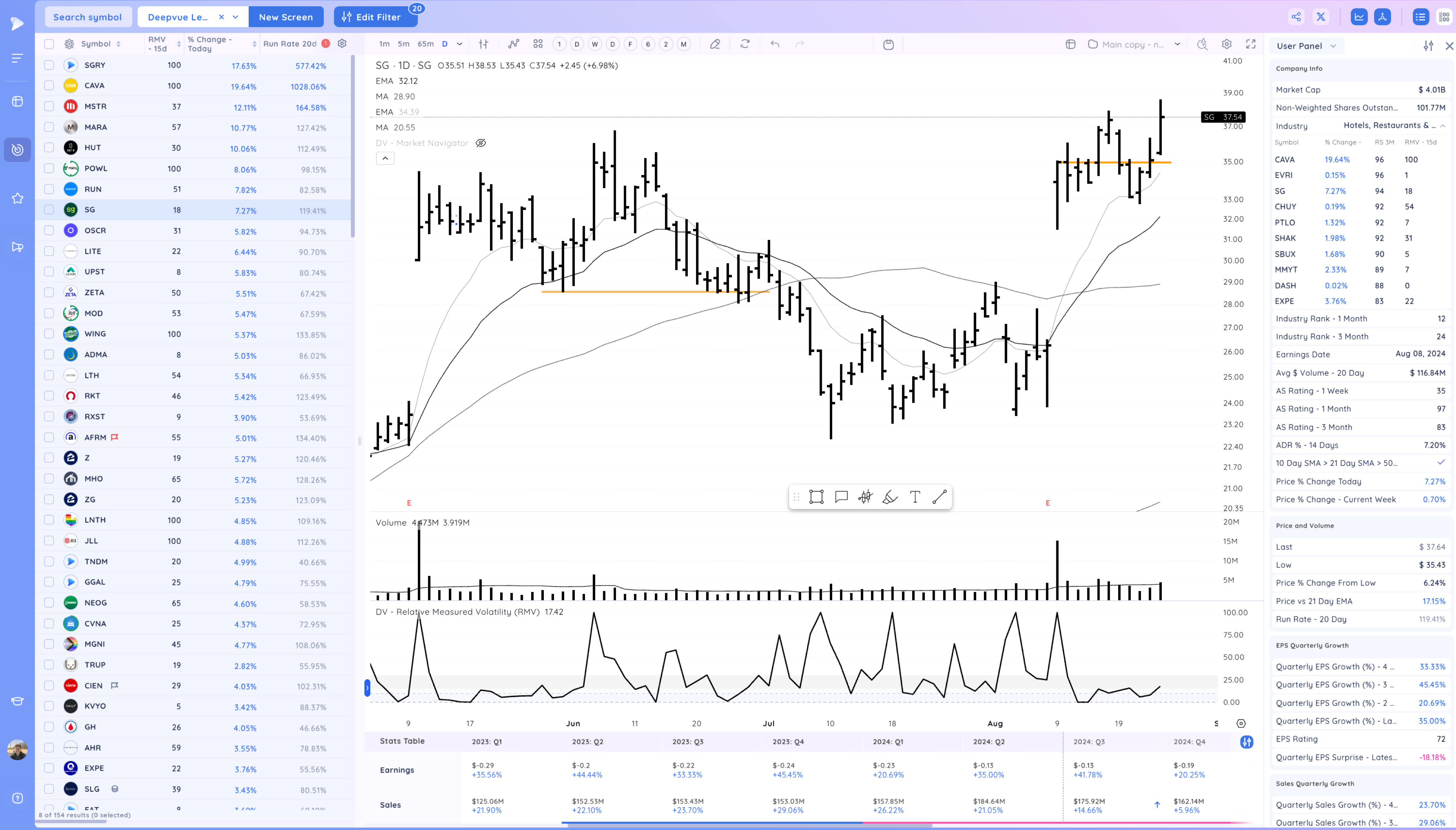1456x830 pixels.
Task: Click the Search symbol field
Action: [88, 17]
